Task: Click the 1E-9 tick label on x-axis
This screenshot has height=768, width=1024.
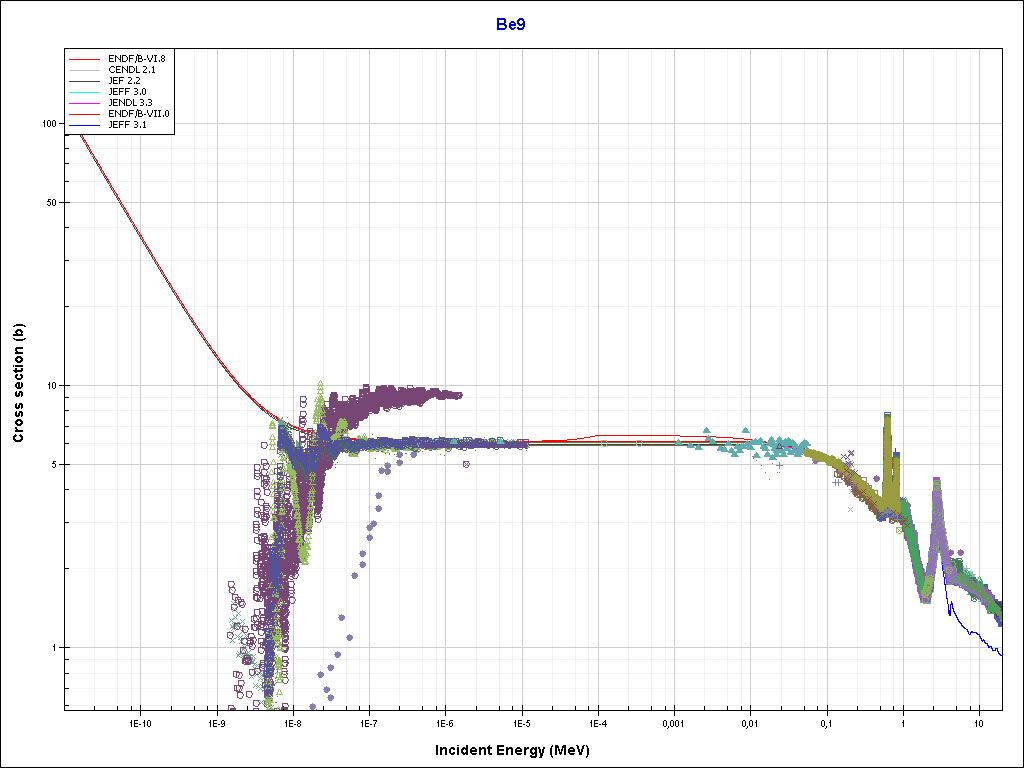Action: click(x=216, y=723)
